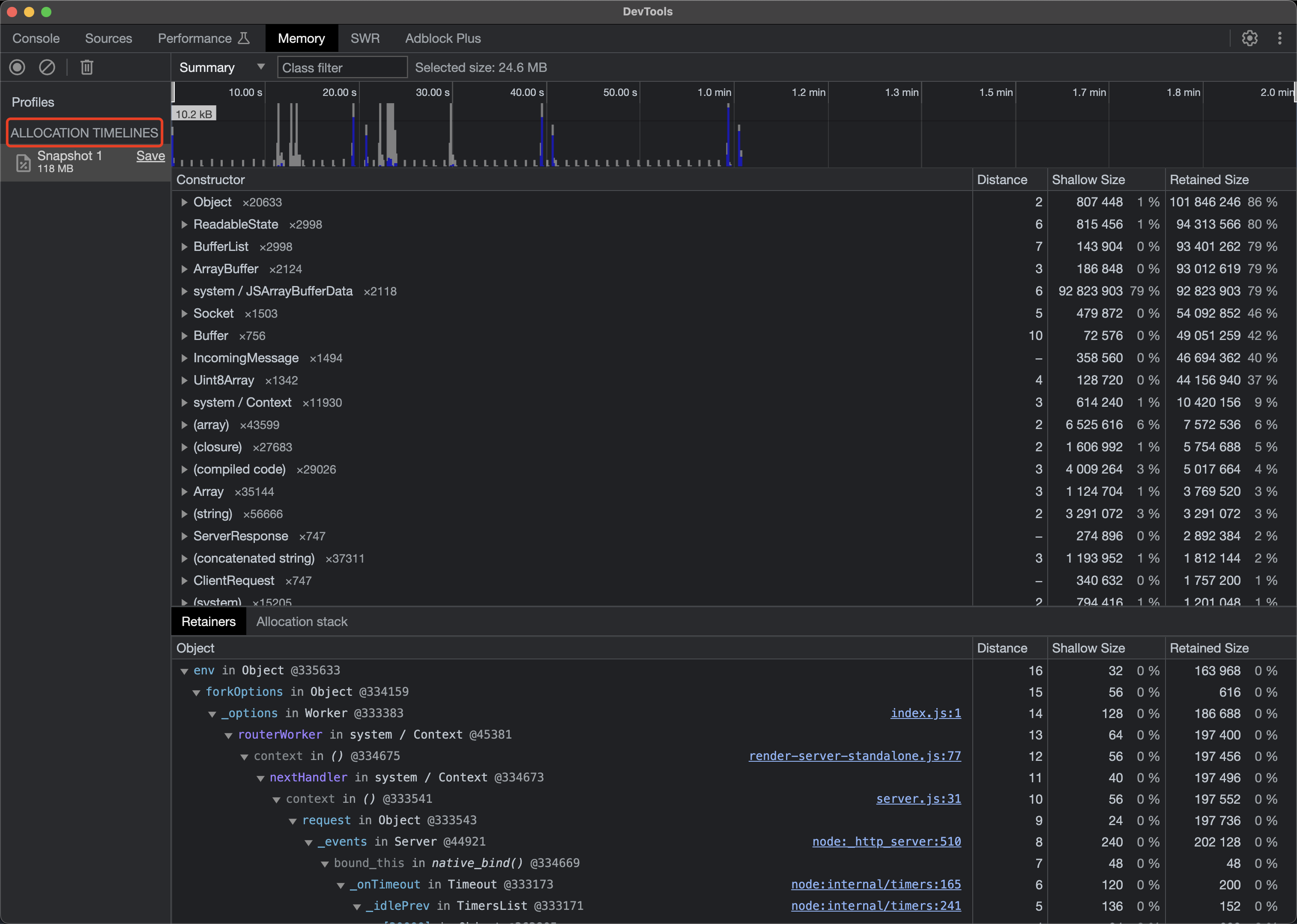Expand the Socket constructor entry

[x=184, y=313]
